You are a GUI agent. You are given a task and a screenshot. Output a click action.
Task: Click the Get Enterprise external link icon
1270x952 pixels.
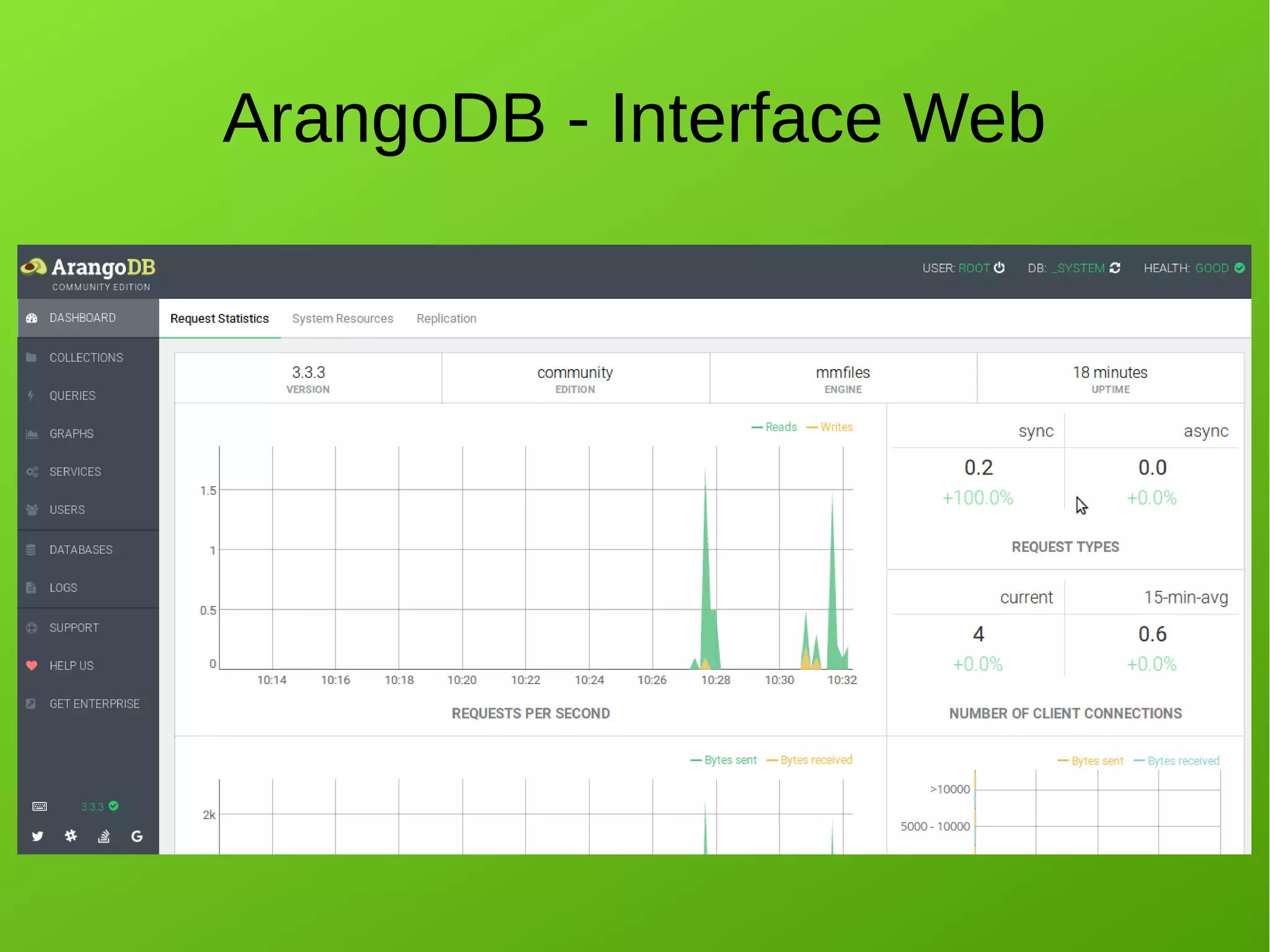pos(31,704)
